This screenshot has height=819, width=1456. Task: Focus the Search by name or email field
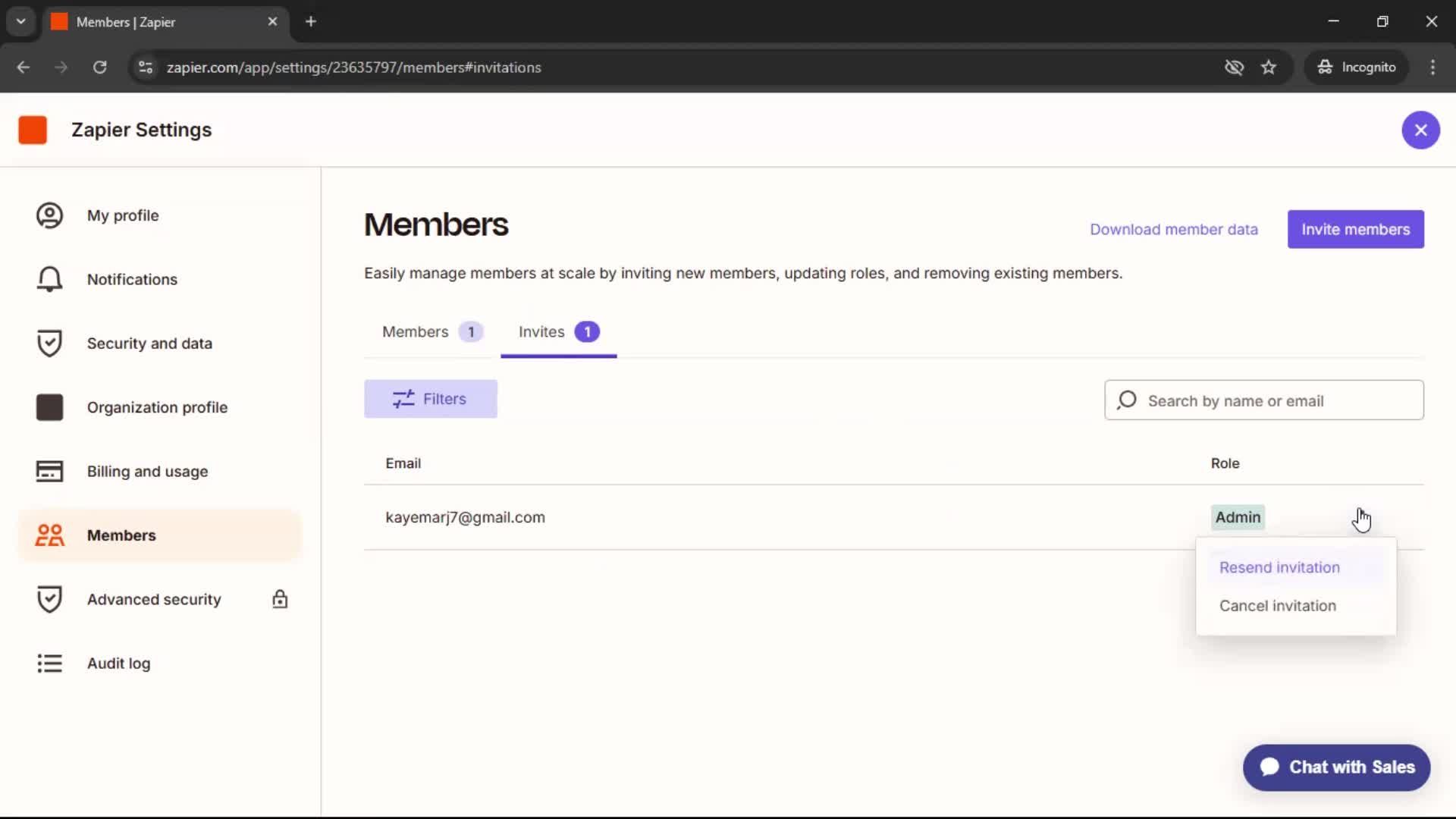1264,400
